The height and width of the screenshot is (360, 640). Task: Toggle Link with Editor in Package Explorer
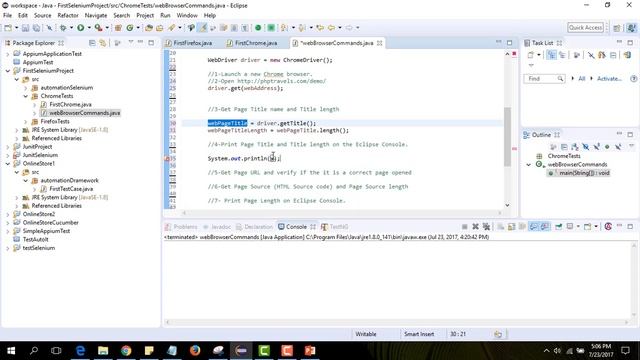click(102, 43)
